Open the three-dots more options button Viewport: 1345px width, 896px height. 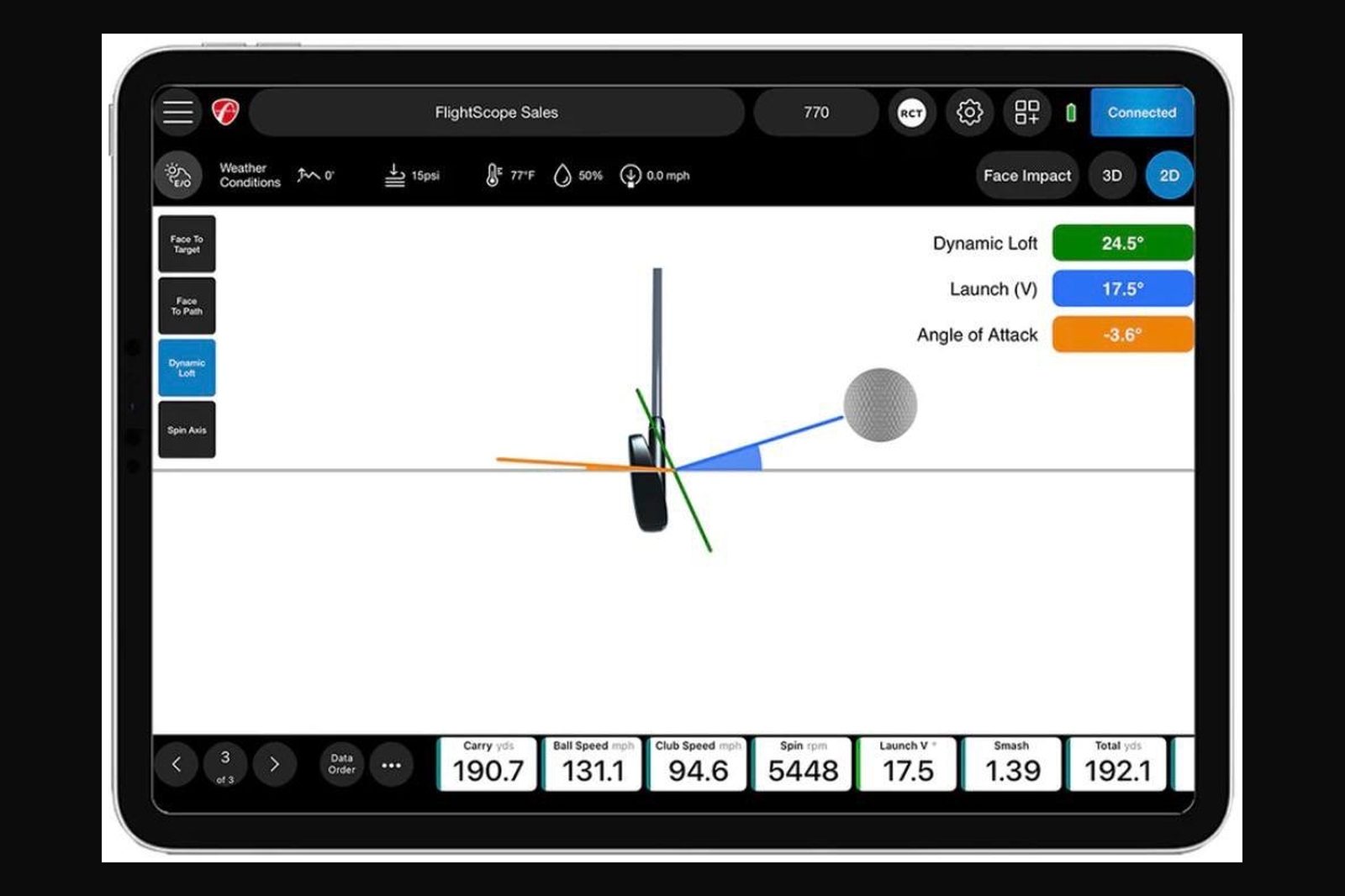tap(392, 765)
